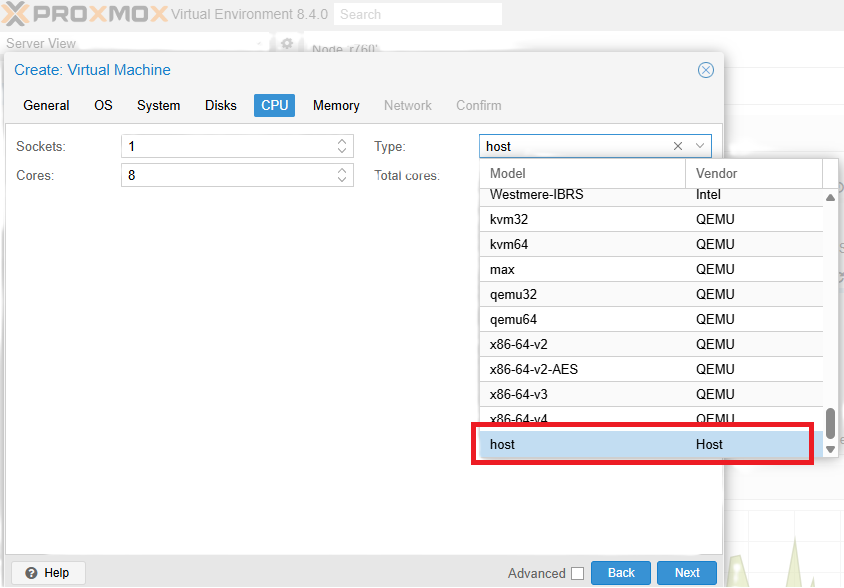Open the Network tab
This screenshot has height=588, width=844.
(x=407, y=106)
